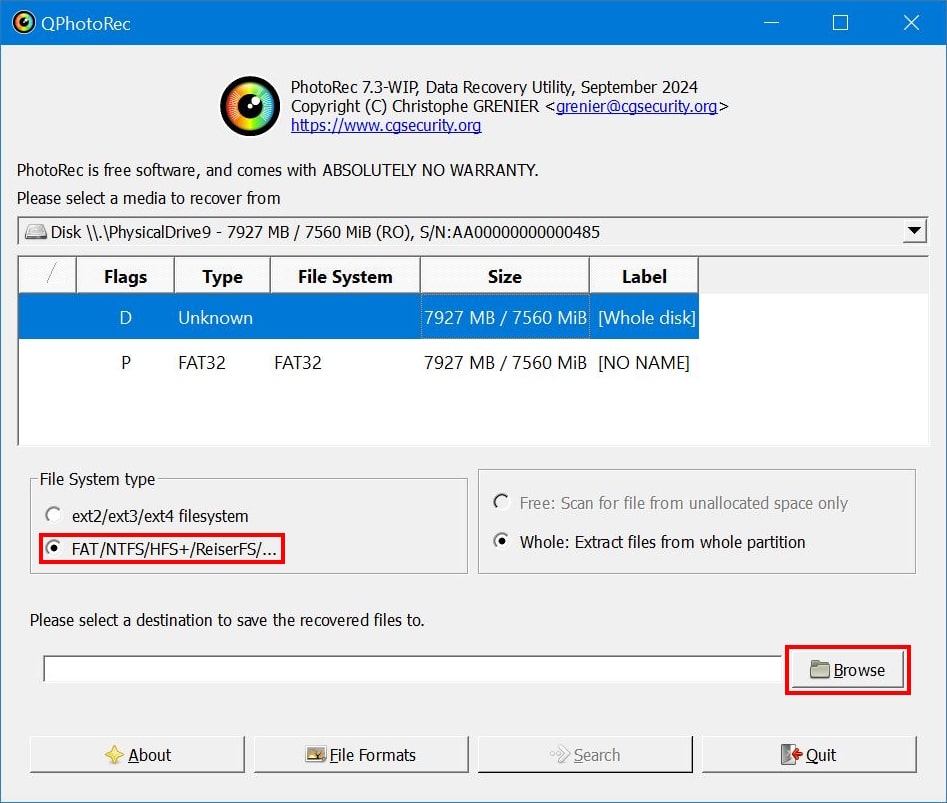The image size is (947, 803).
Task: Click the Search button
Action: coord(585,755)
